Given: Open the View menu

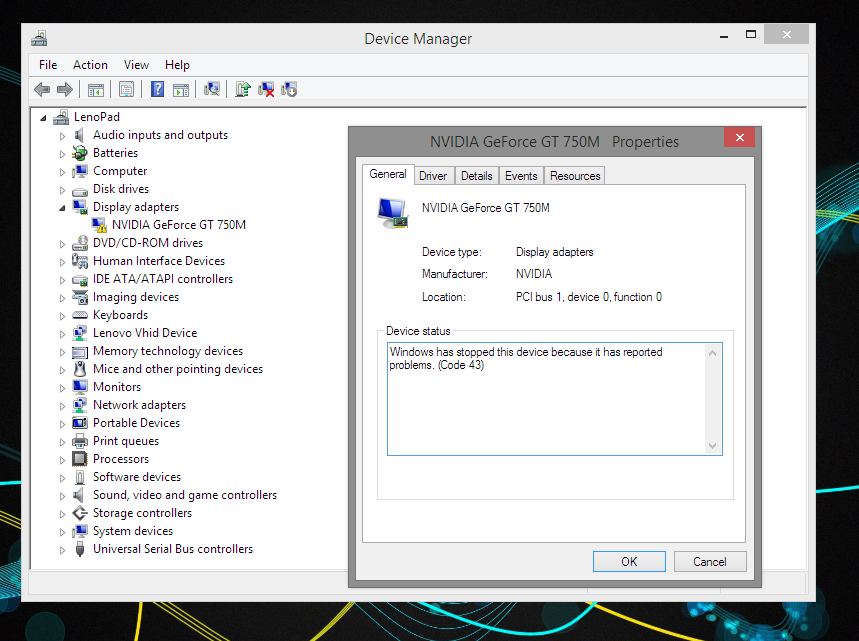Looking at the screenshot, I should click(136, 65).
